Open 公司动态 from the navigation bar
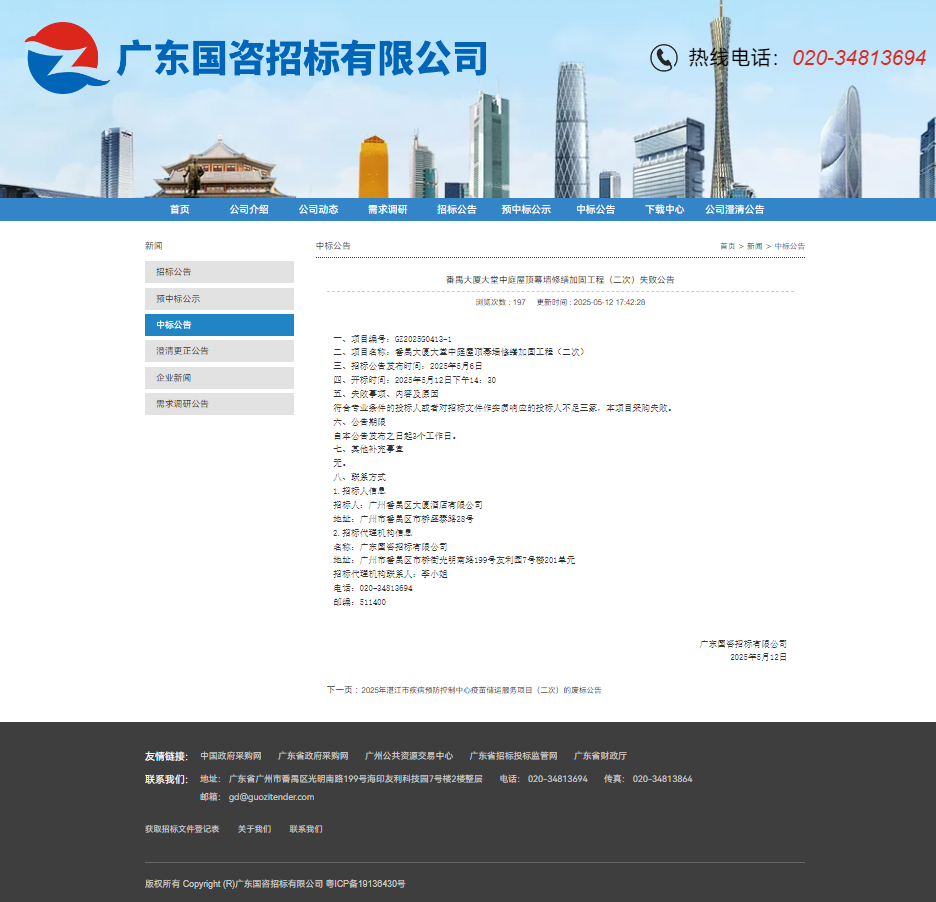 coord(318,210)
